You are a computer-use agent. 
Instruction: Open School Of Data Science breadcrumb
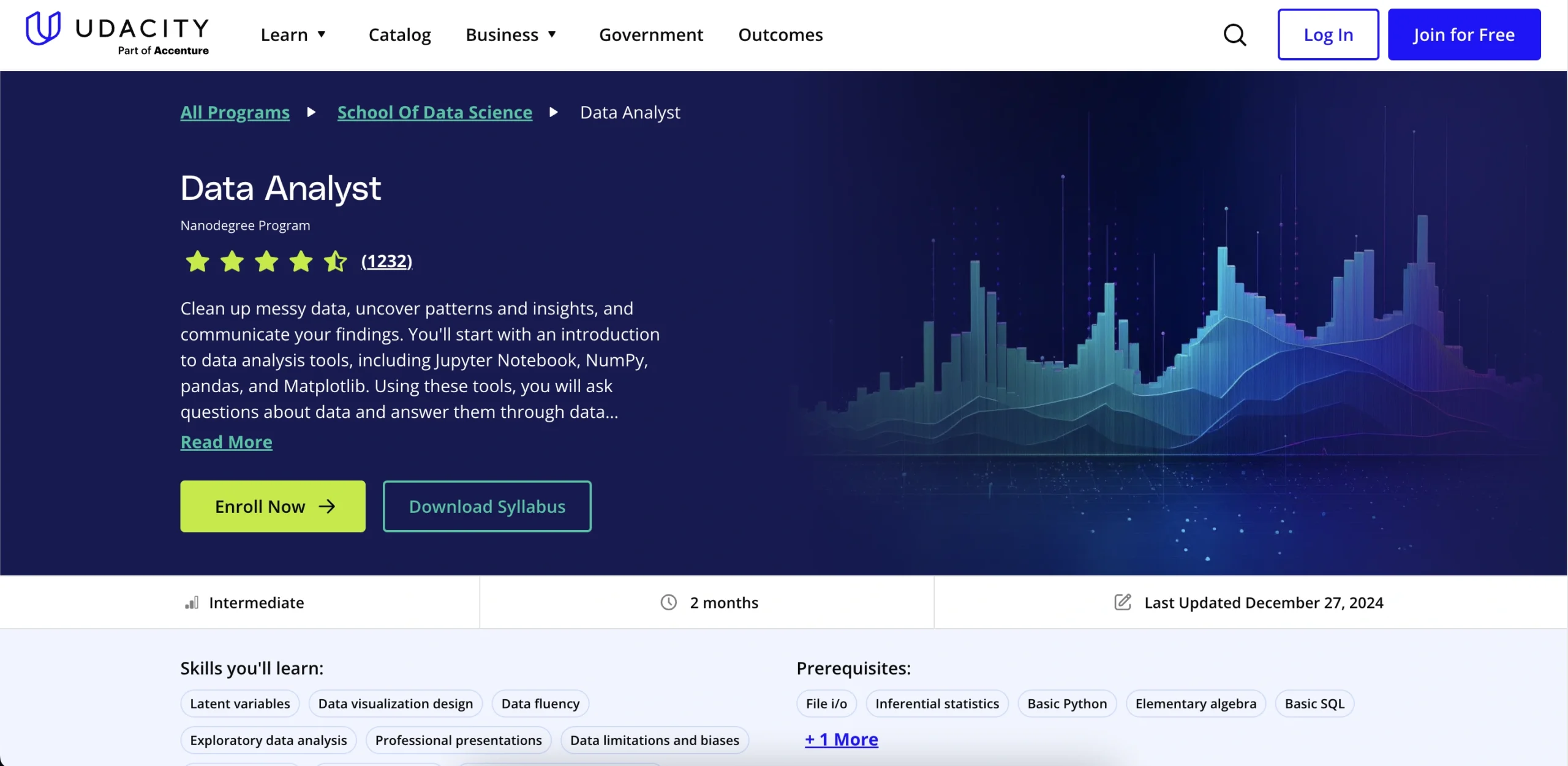click(x=435, y=112)
